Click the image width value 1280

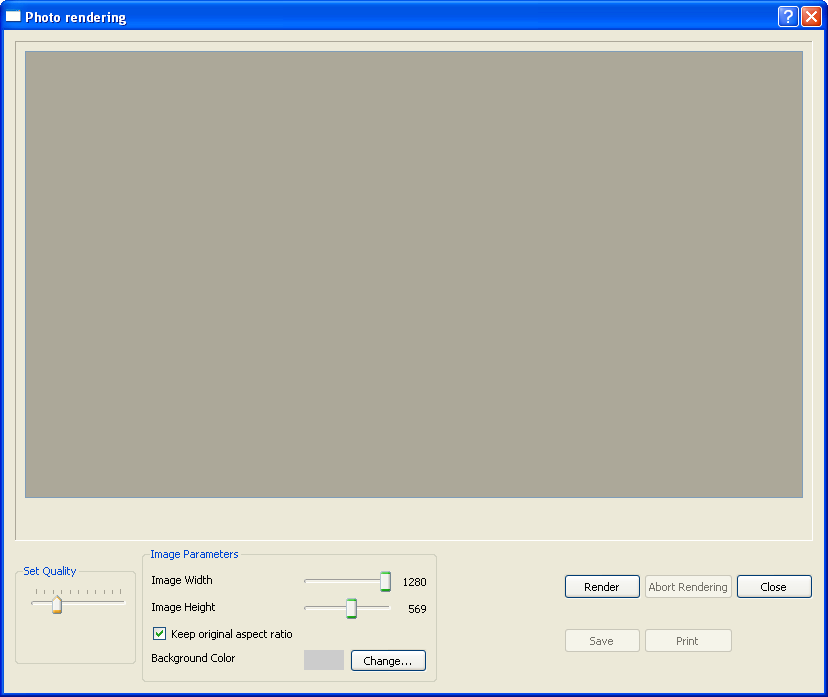(x=414, y=582)
